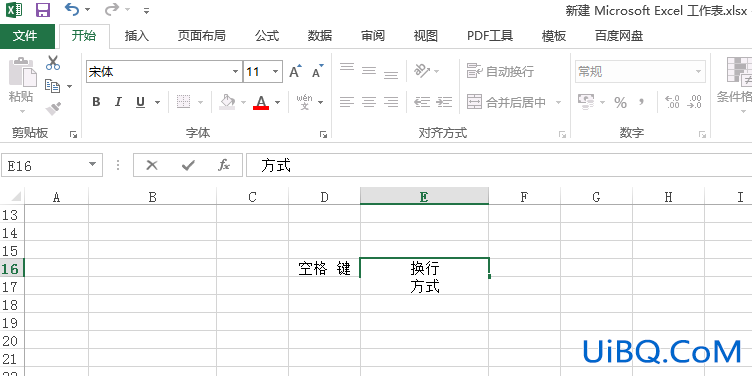Click the borders icon
Image resolution: width=752 pixels, height=376 pixels.
(184, 102)
